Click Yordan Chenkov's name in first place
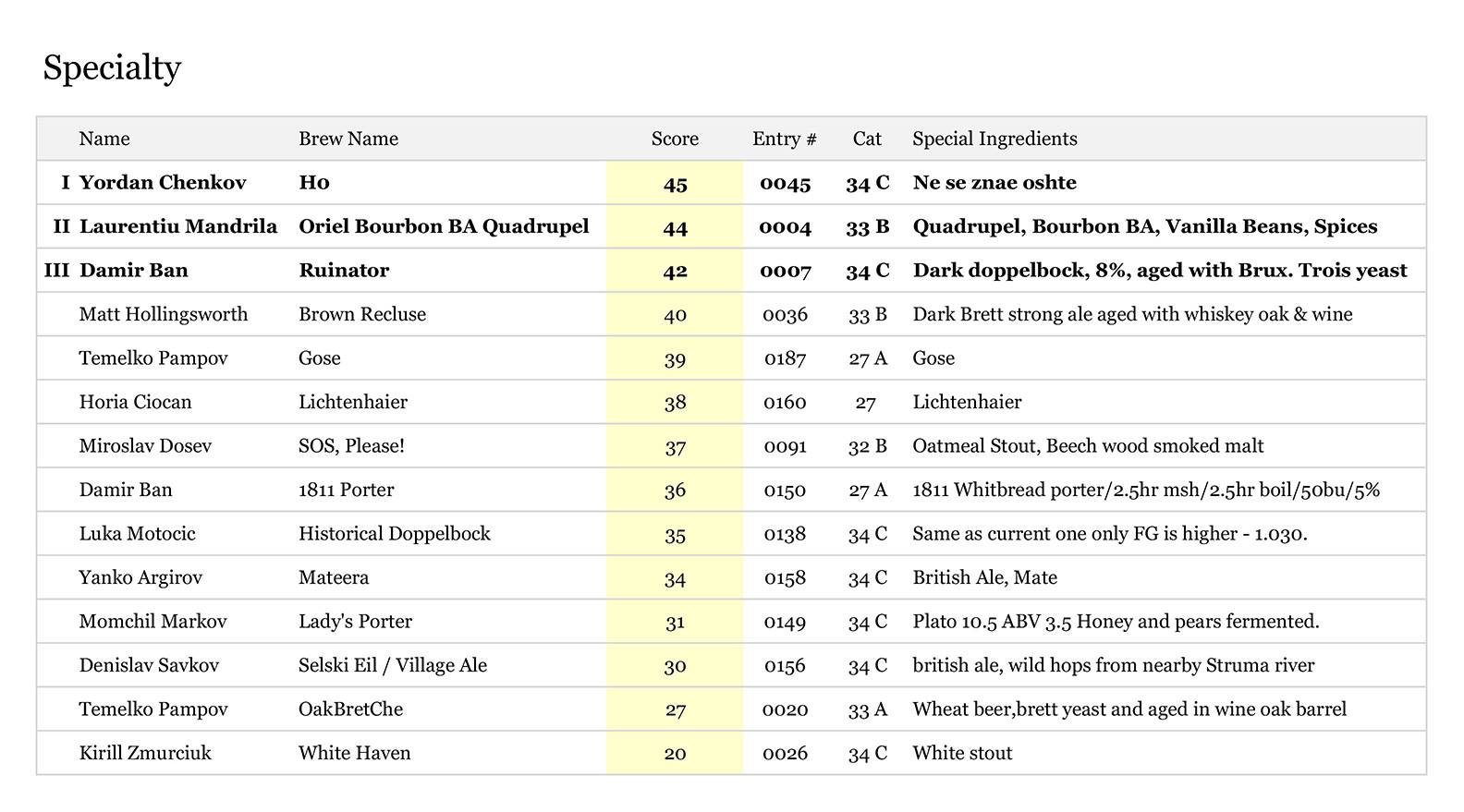Screen dimensions: 1464x812 (163, 183)
